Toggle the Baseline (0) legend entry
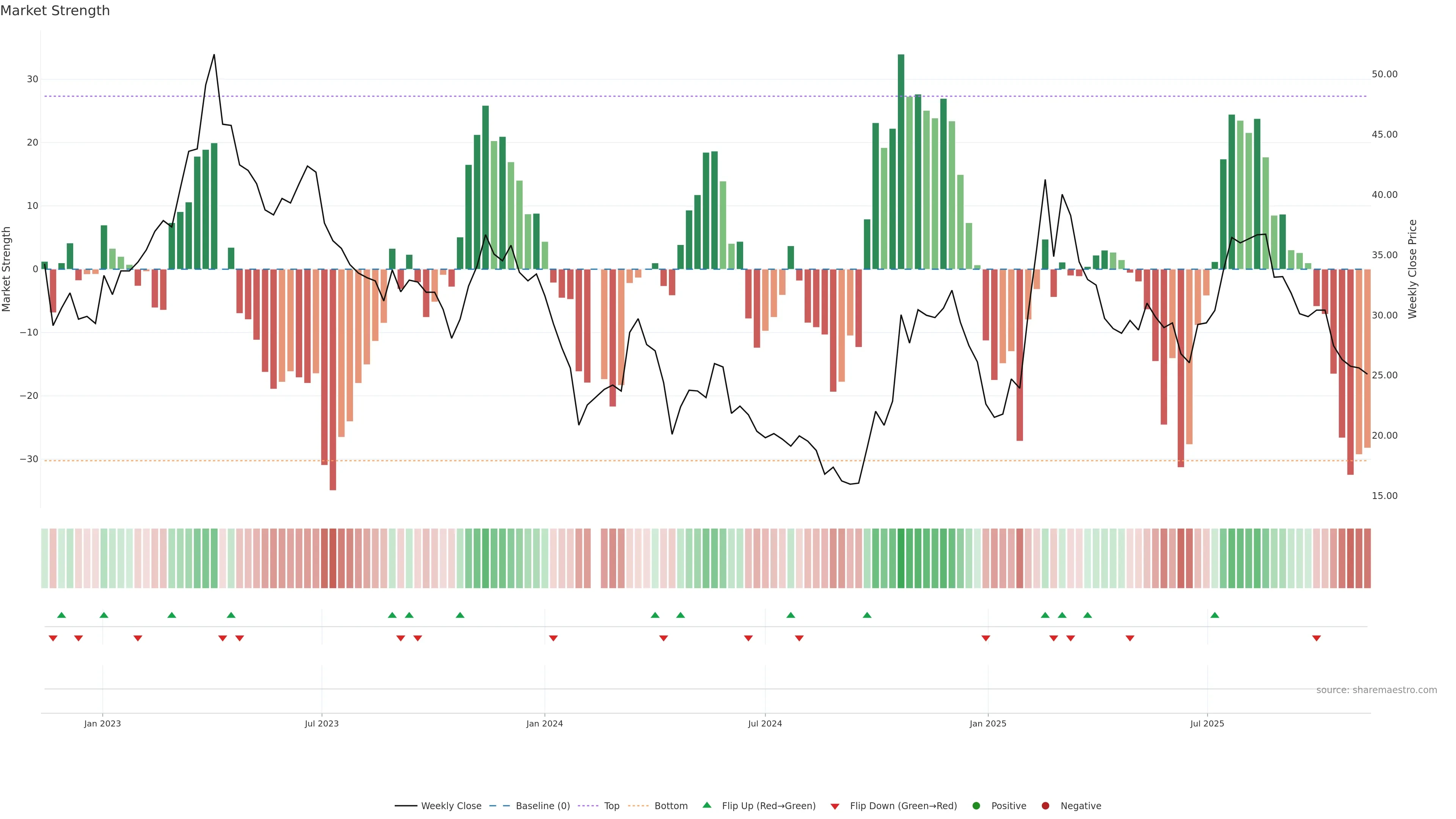Image resolution: width=1456 pixels, height=819 pixels. coord(542,805)
